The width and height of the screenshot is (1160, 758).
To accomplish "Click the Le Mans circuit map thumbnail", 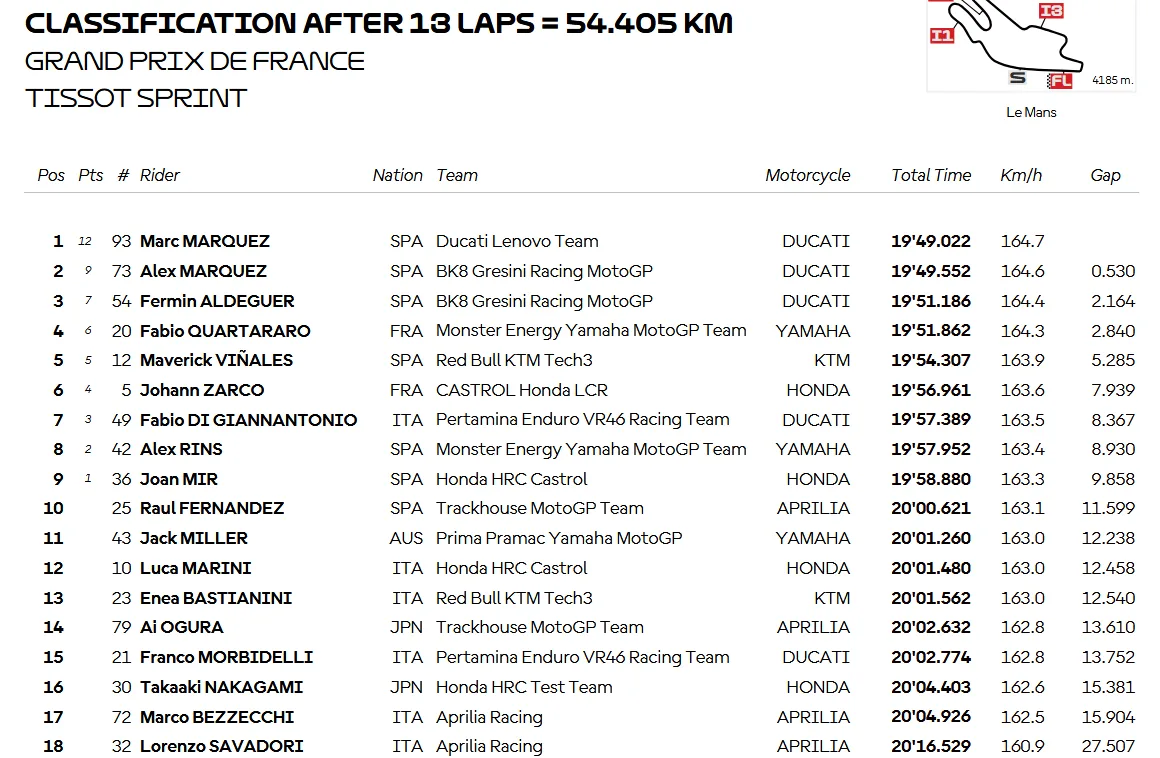I will point(1031,45).
